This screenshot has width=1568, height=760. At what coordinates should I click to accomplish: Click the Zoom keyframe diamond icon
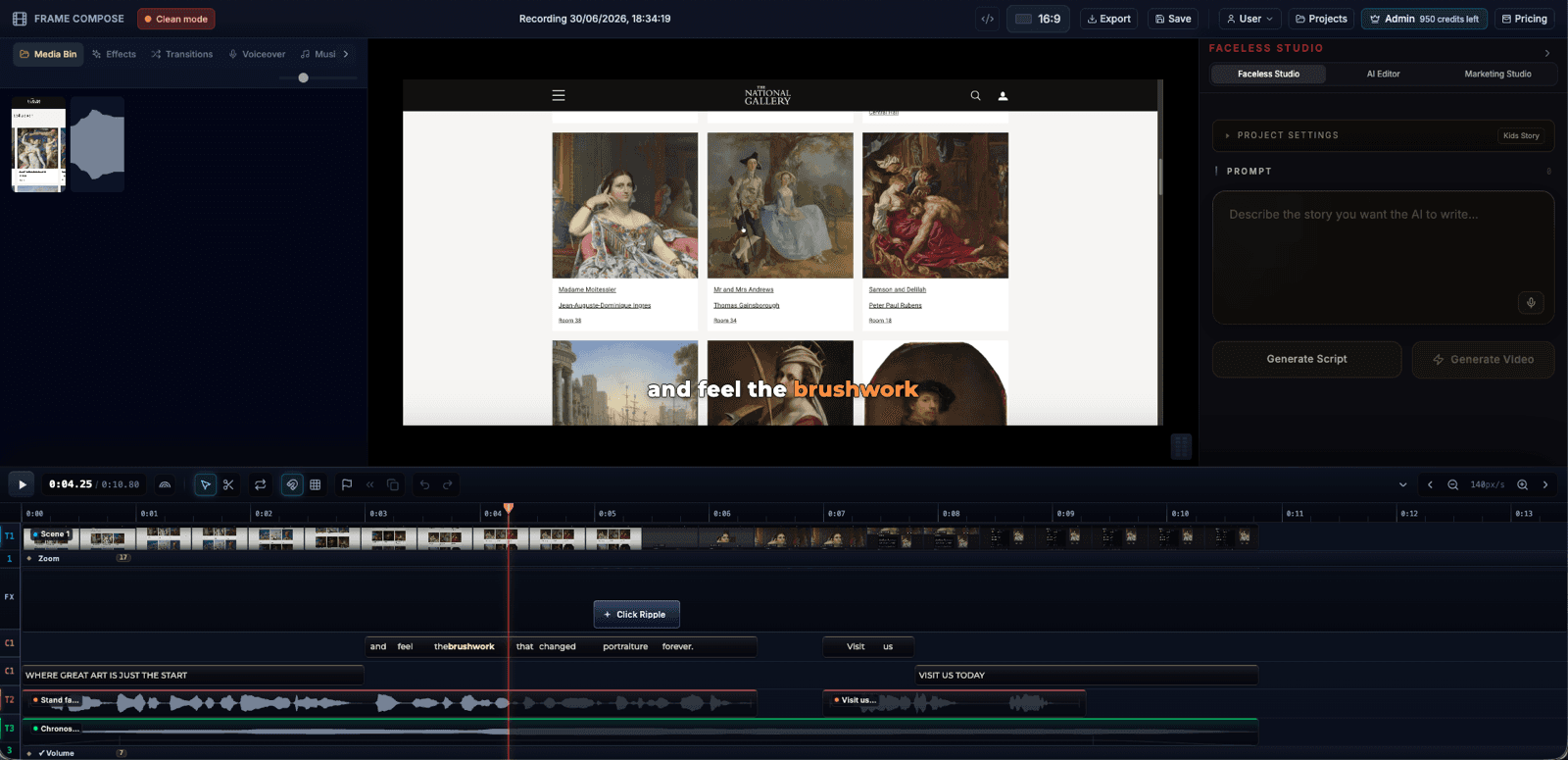[x=29, y=558]
